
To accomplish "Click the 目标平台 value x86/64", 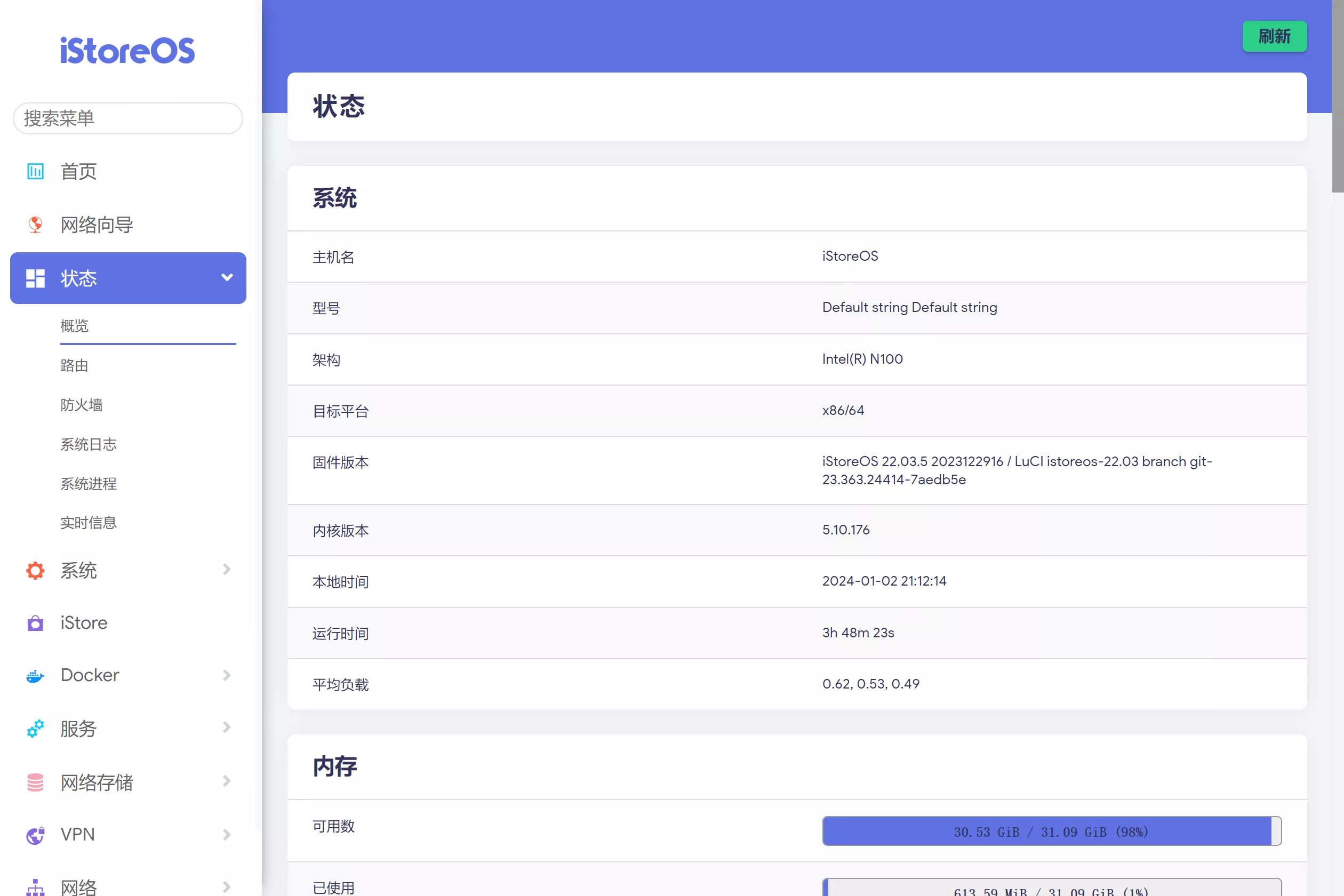I will pos(843,410).
